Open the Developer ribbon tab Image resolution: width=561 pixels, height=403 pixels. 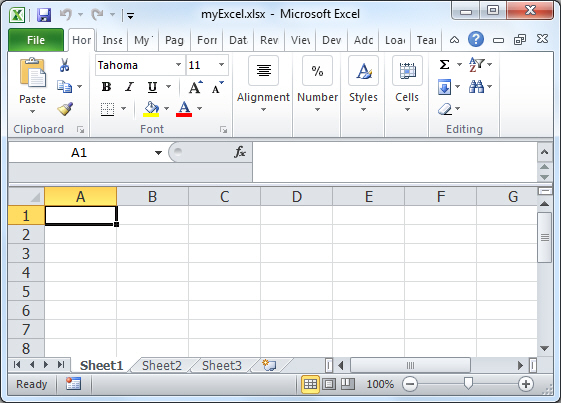pyautogui.click(x=331, y=40)
